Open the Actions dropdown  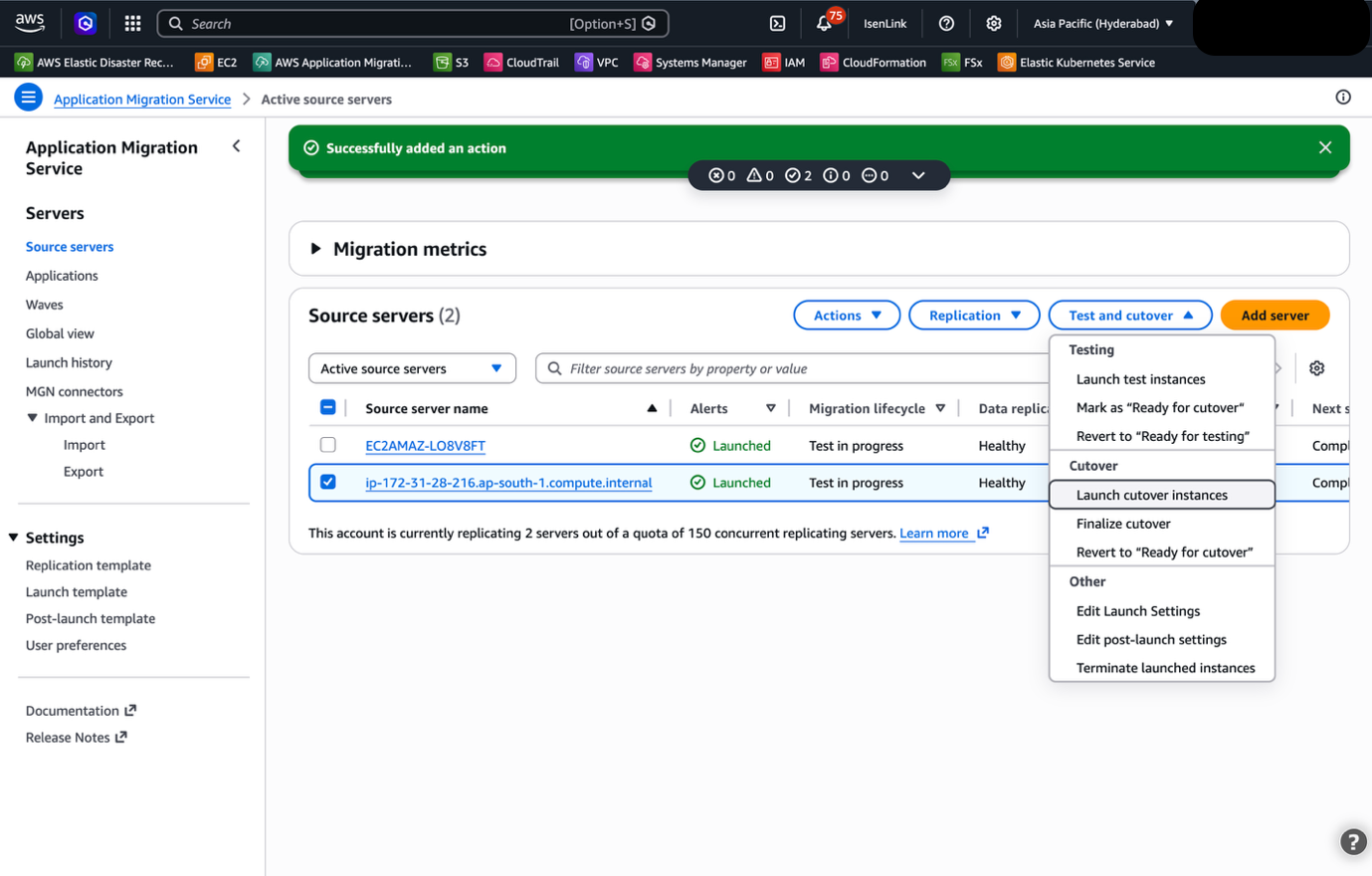click(x=847, y=315)
